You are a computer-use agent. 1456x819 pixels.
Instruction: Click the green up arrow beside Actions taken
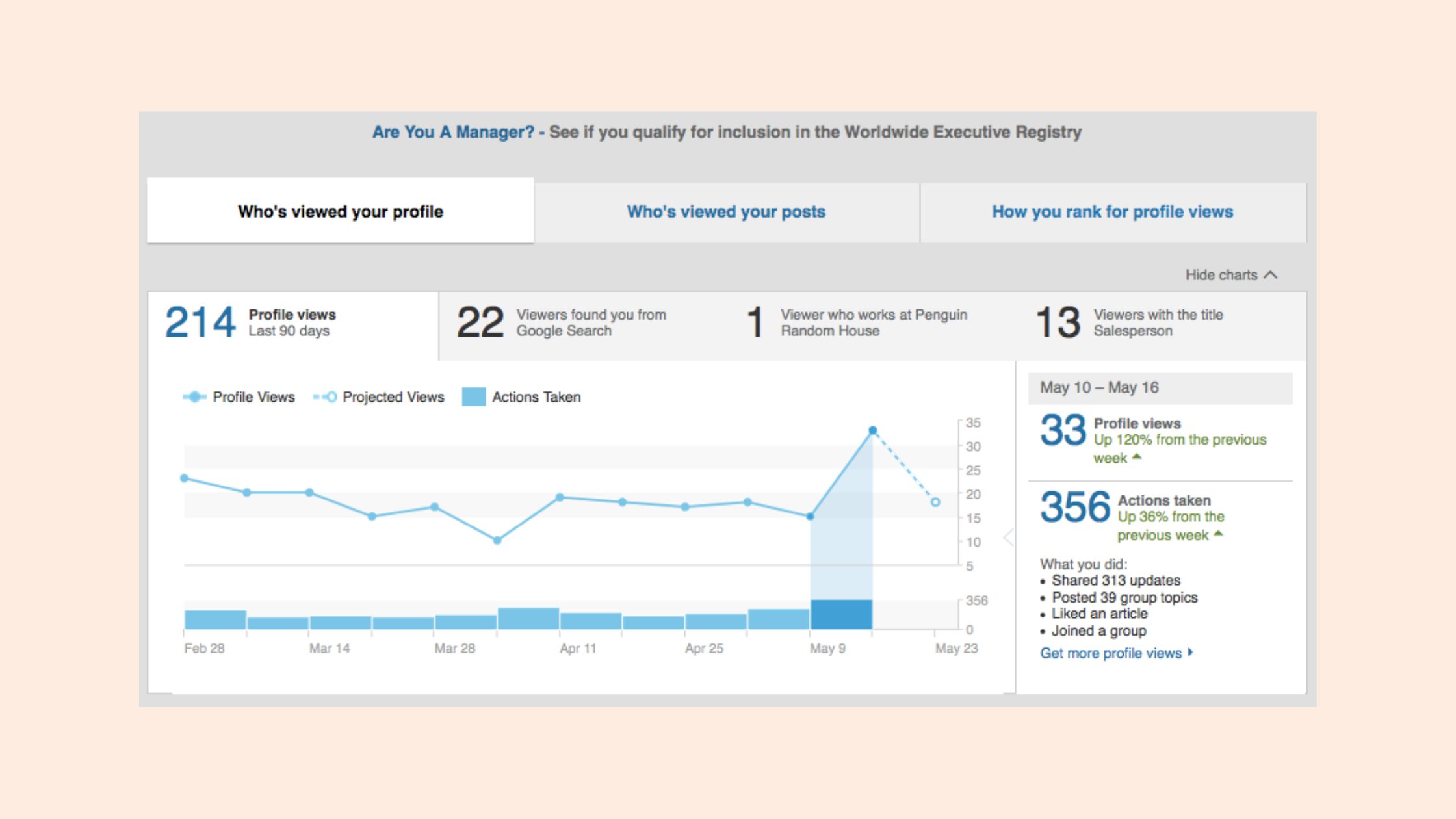(1218, 534)
